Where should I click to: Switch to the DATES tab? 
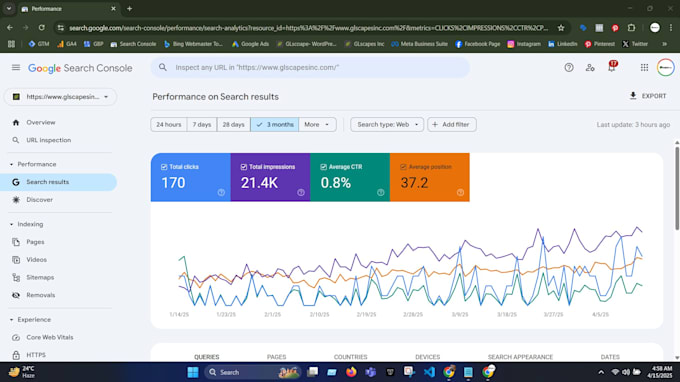click(x=610, y=357)
